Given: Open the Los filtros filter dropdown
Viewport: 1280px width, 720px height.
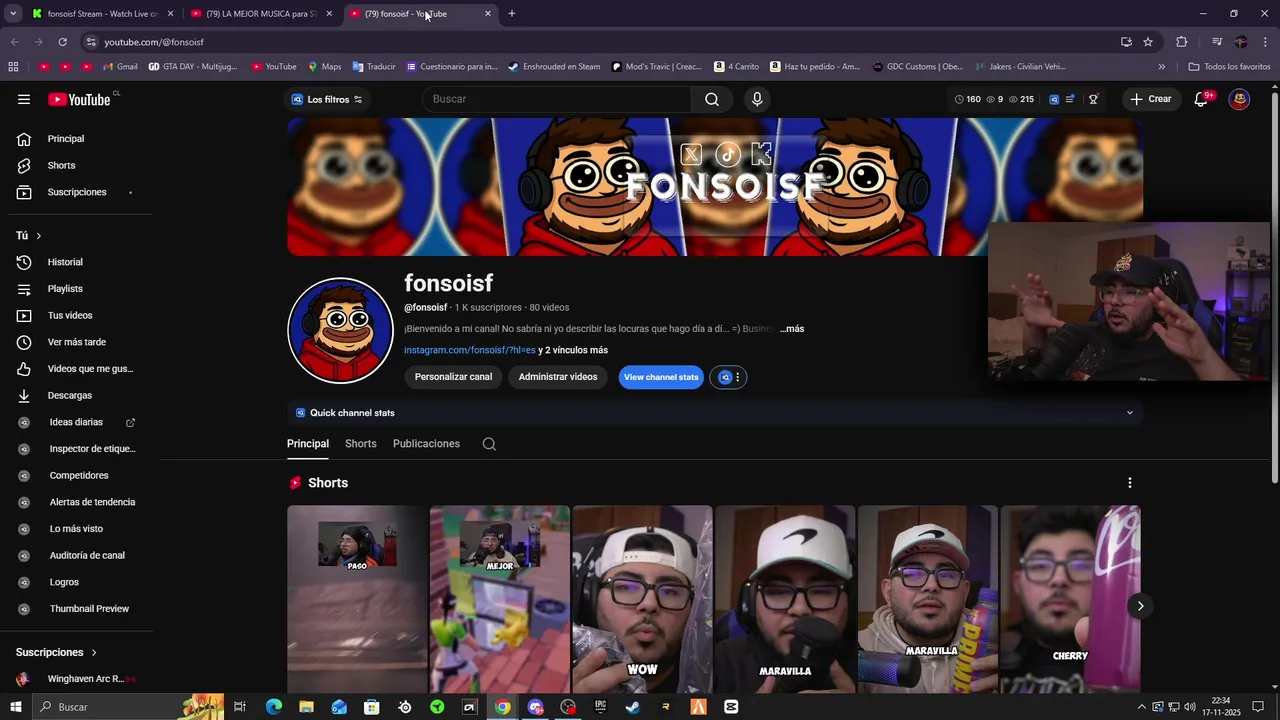Looking at the screenshot, I should (327, 99).
